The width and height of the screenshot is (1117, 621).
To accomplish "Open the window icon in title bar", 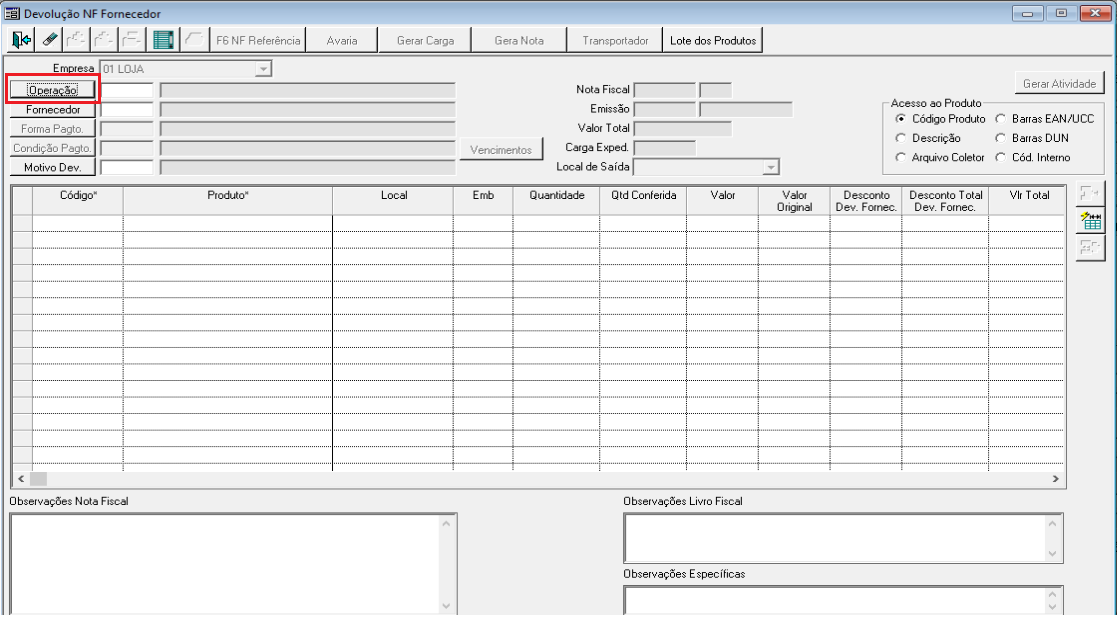I will 12,14.
